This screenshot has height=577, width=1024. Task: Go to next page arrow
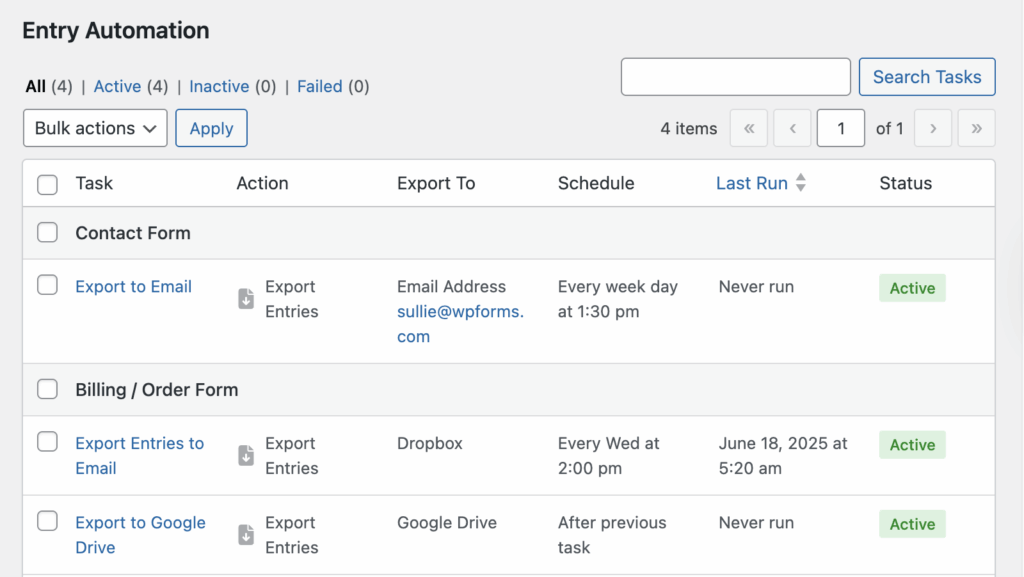click(933, 128)
